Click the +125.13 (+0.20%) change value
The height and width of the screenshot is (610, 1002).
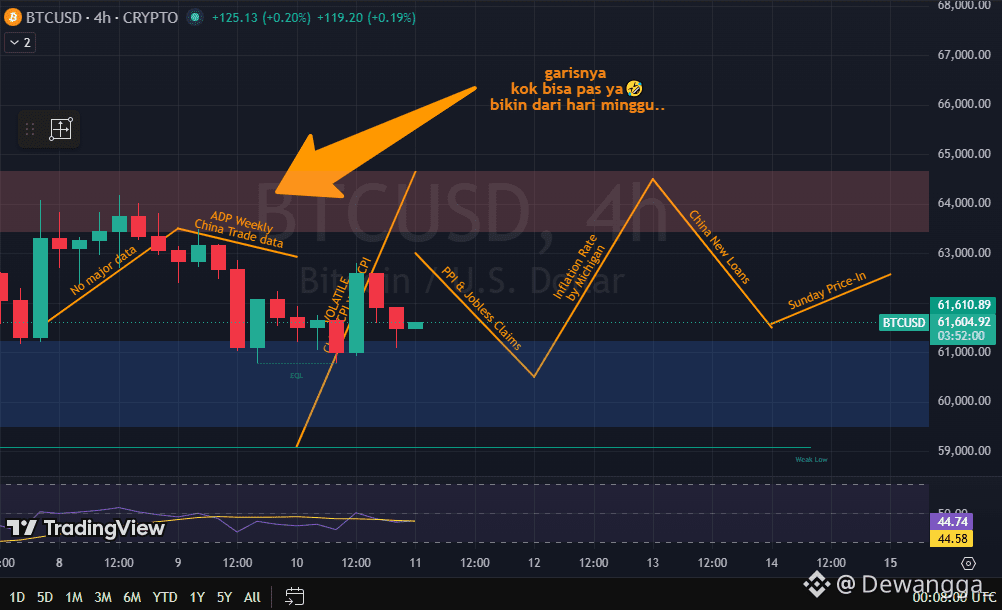tap(261, 17)
